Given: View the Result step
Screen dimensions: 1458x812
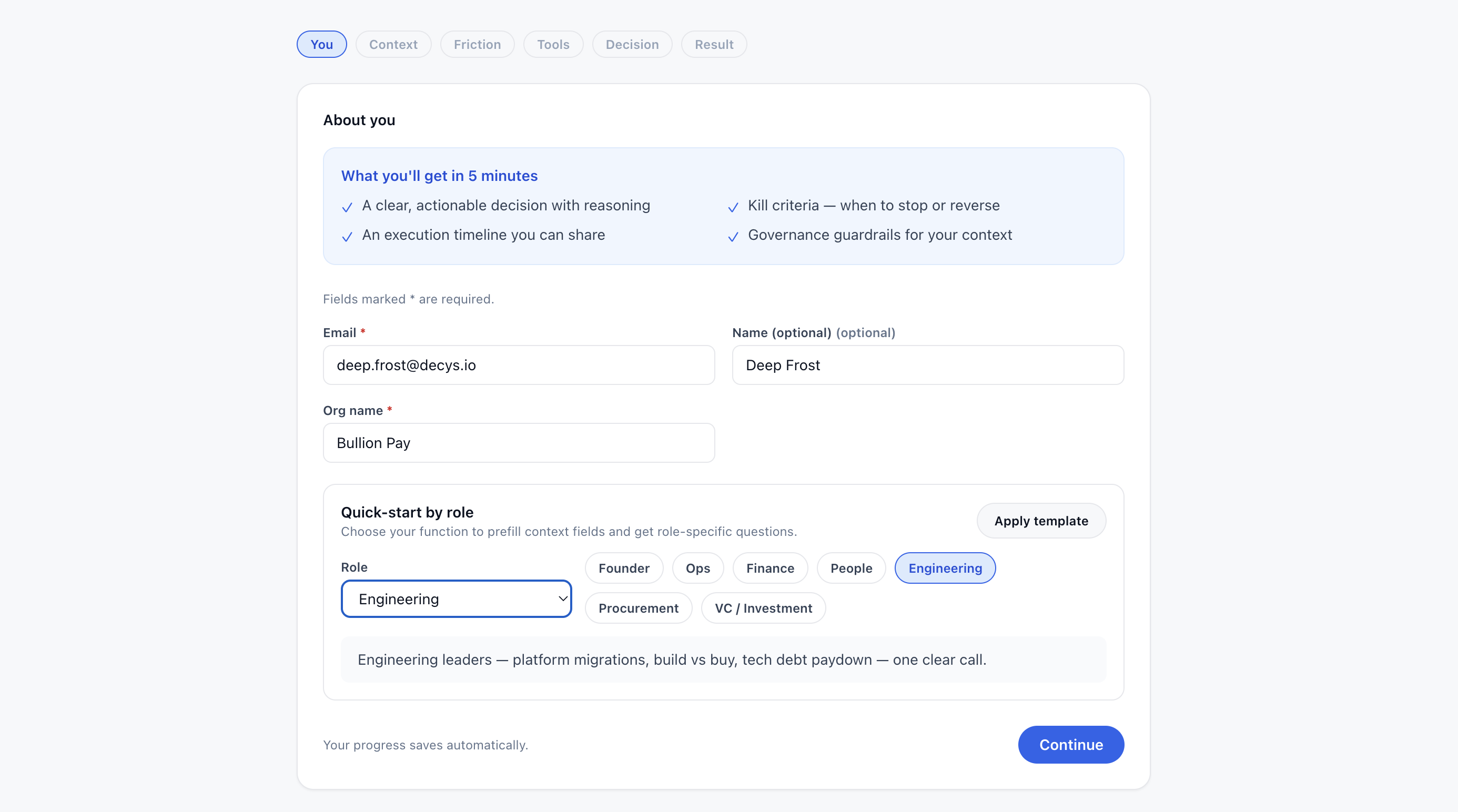Looking at the screenshot, I should click(x=714, y=44).
